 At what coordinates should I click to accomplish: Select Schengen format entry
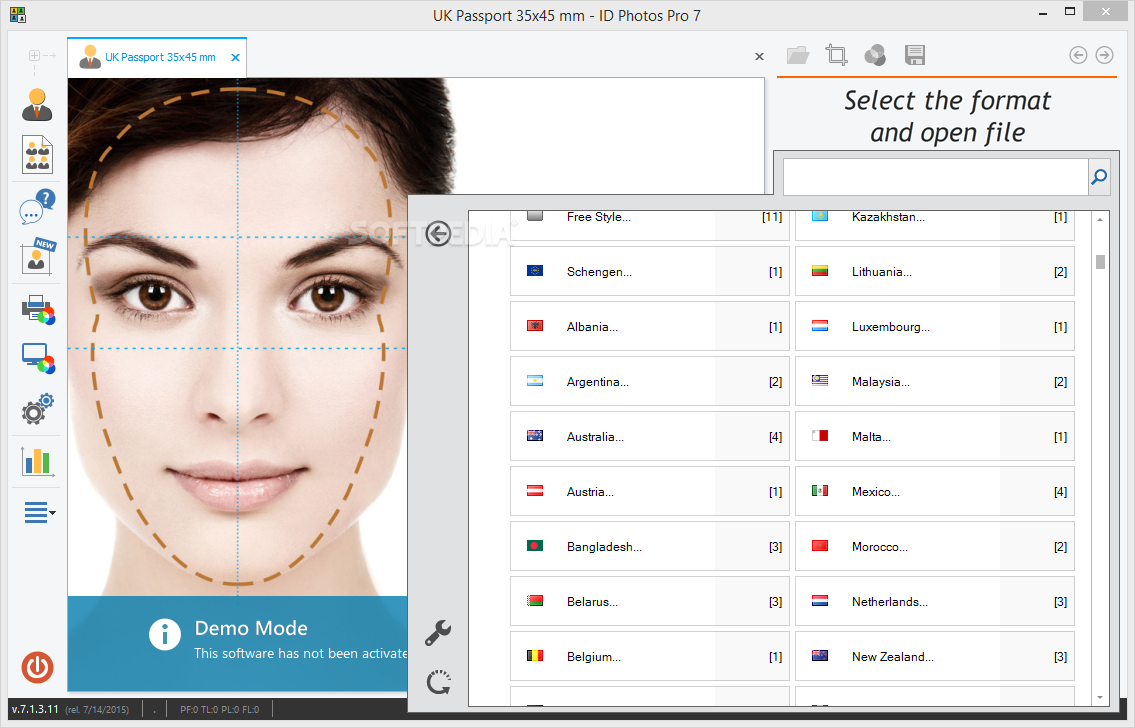pos(649,271)
